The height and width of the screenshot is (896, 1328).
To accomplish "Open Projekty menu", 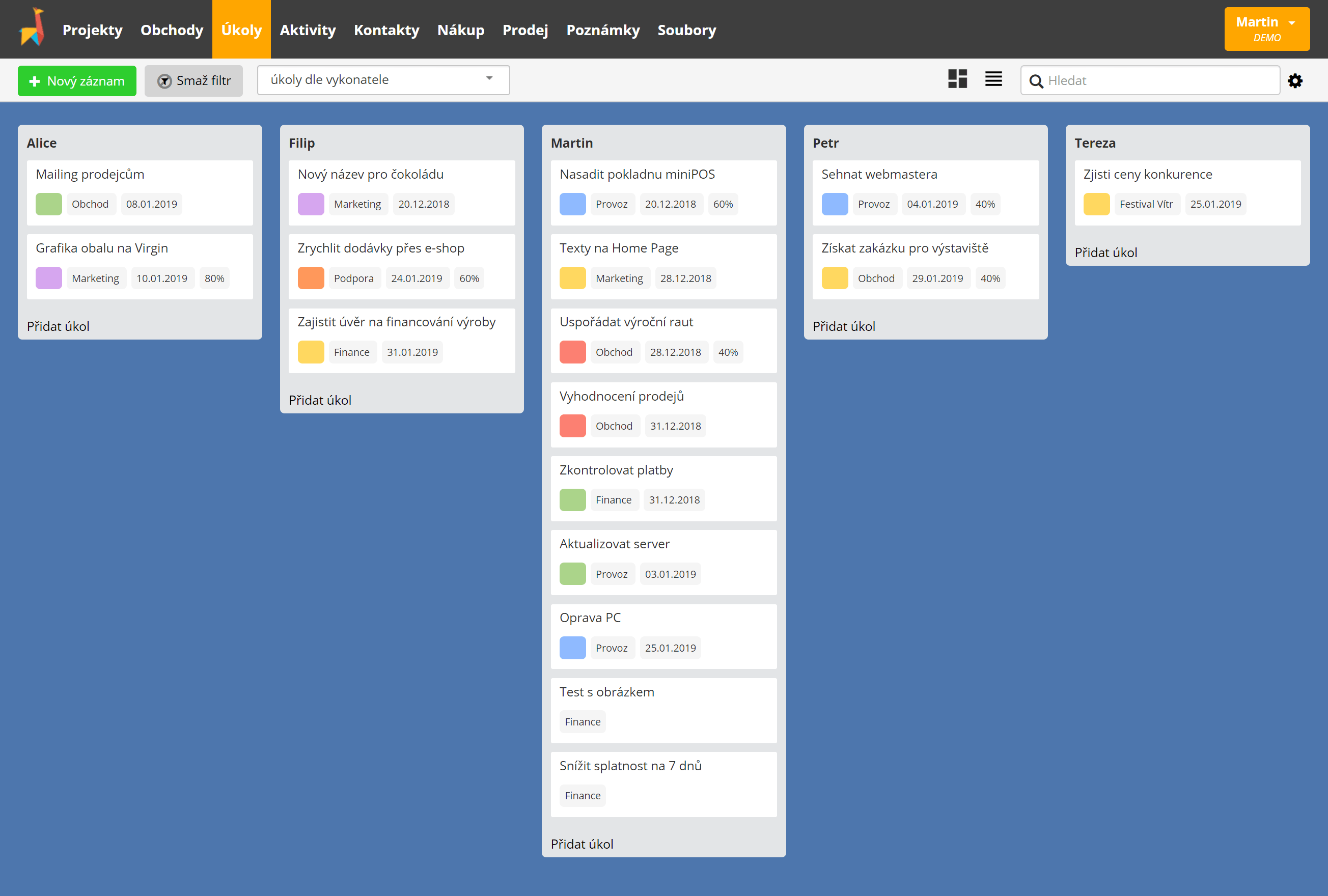I will coord(93,30).
